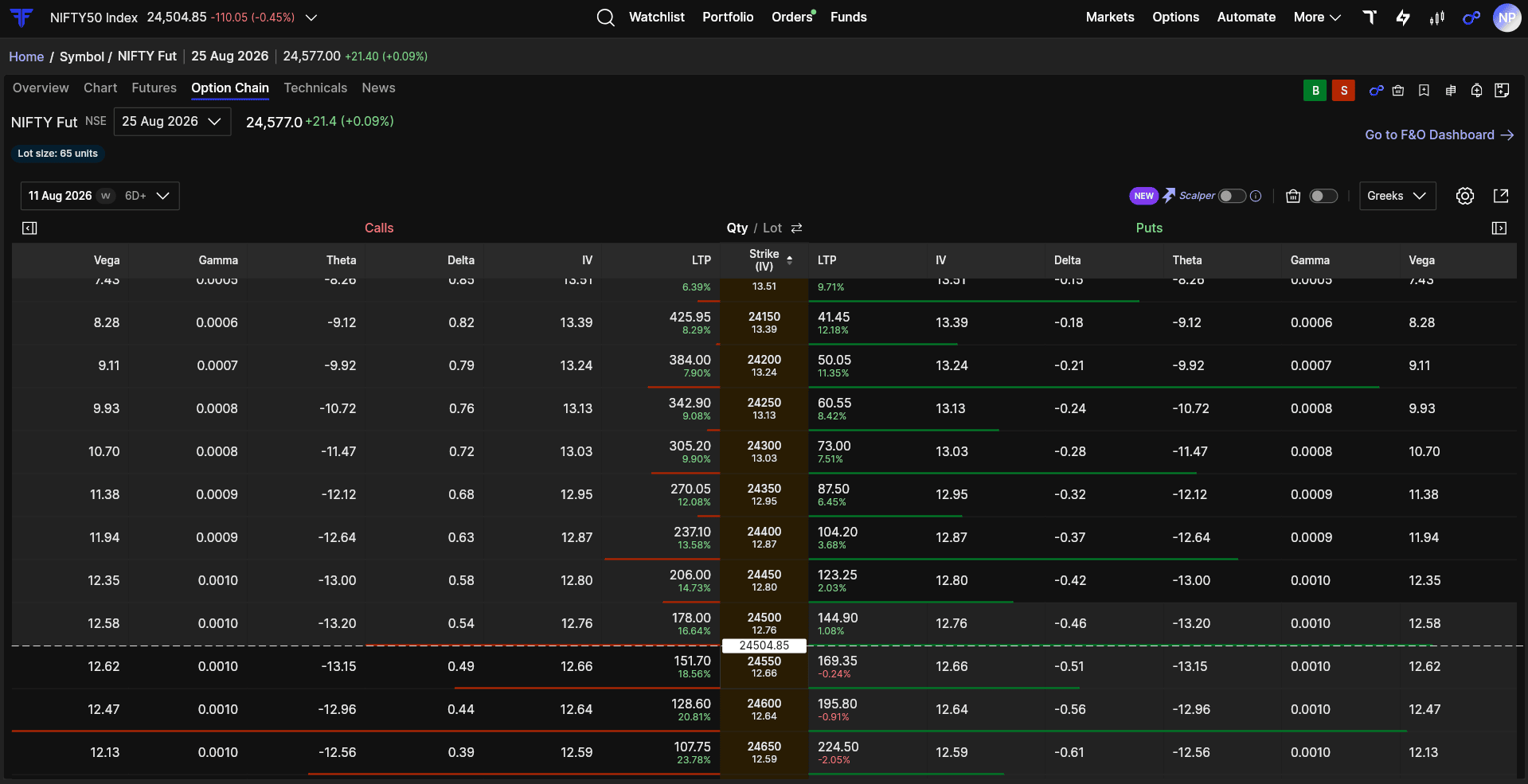1528x784 pixels.
Task: Click the Calls Delta column header
Action: [461, 260]
